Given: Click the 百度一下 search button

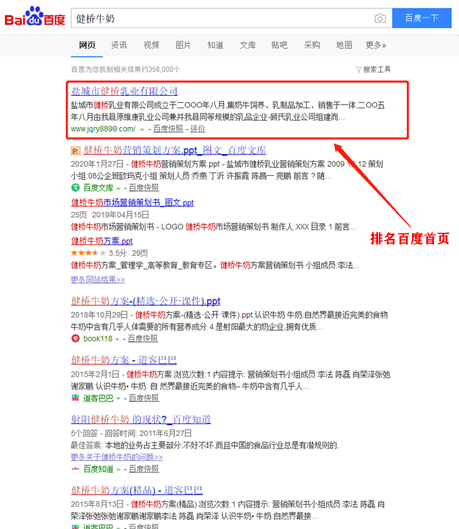Looking at the screenshot, I should (422, 18).
